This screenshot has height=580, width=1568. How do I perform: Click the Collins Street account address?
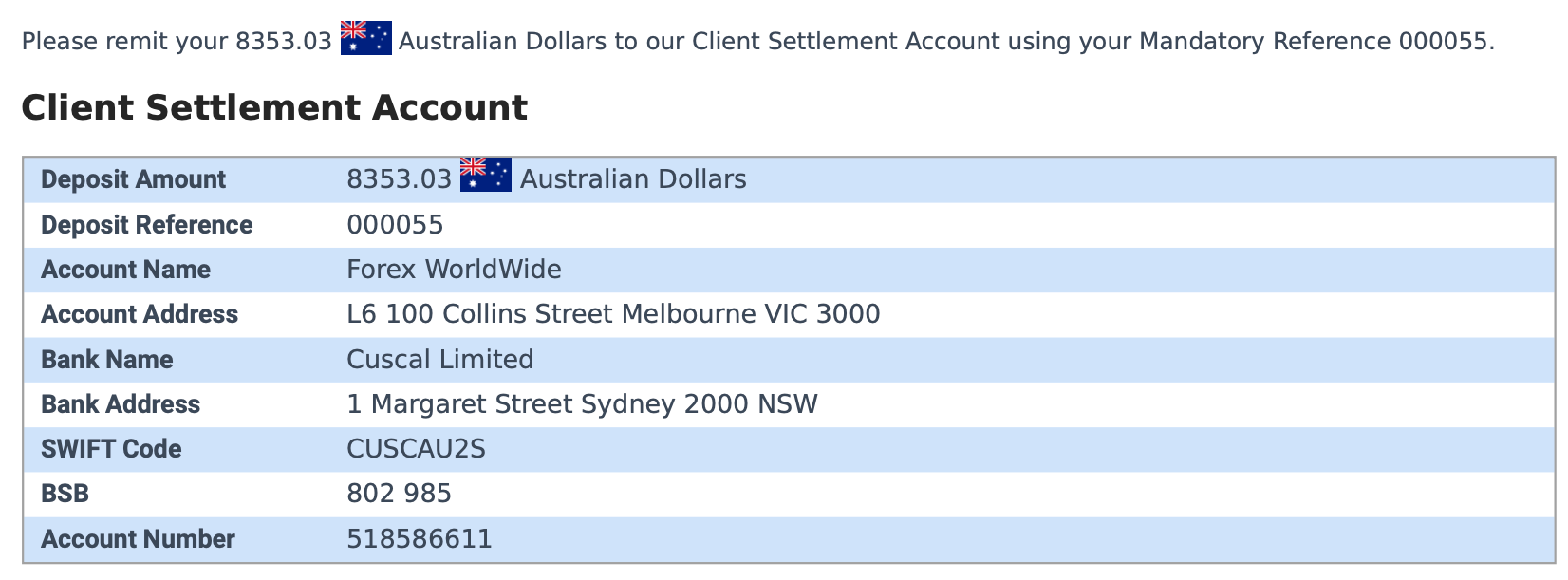tap(613, 314)
